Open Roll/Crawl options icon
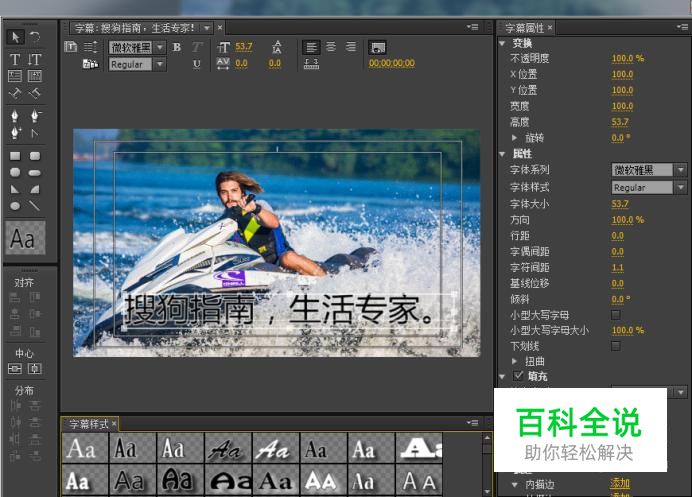Image resolution: width=692 pixels, height=497 pixels. [x=90, y=46]
